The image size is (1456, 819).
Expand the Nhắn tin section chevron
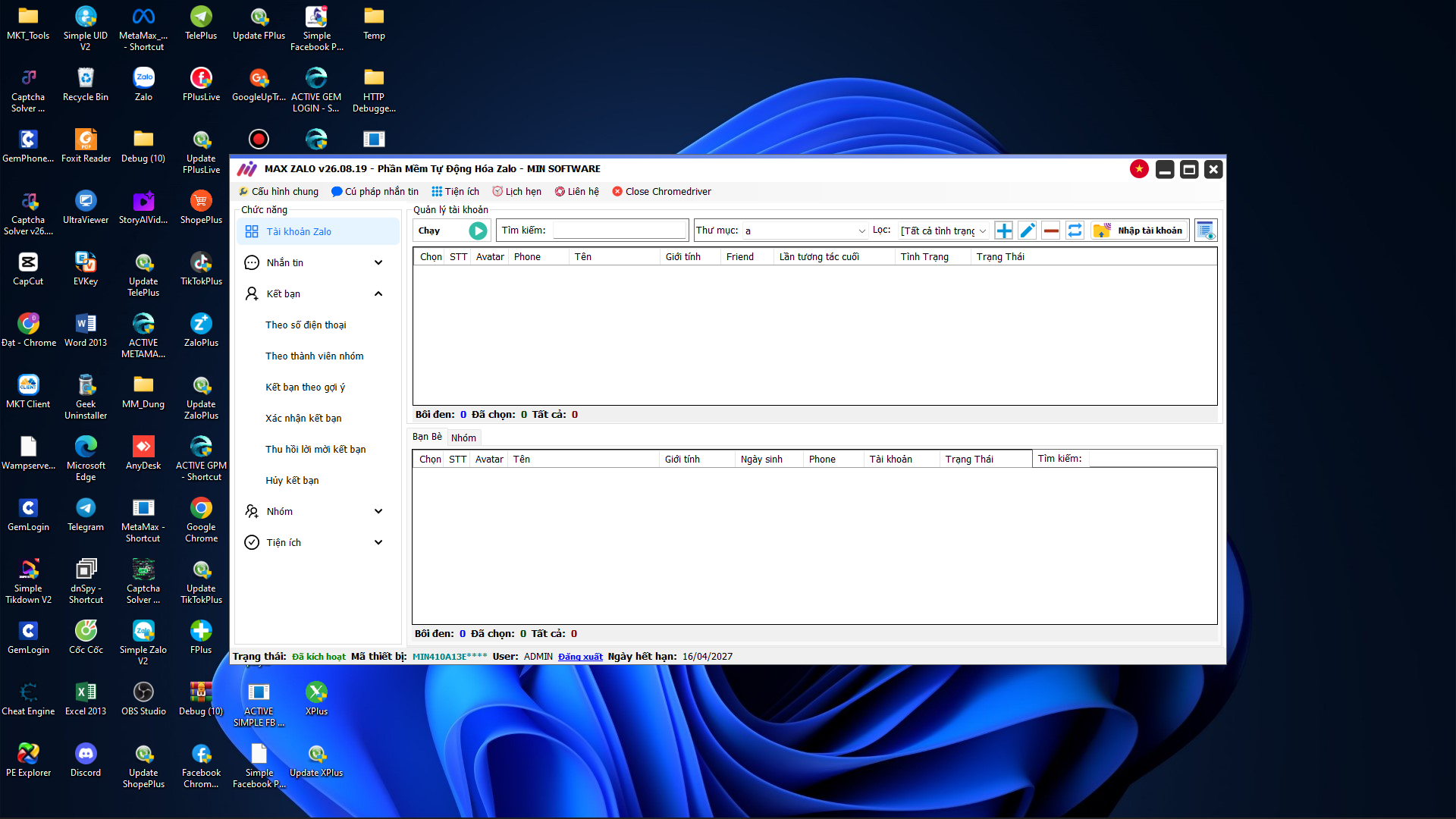coord(378,263)
